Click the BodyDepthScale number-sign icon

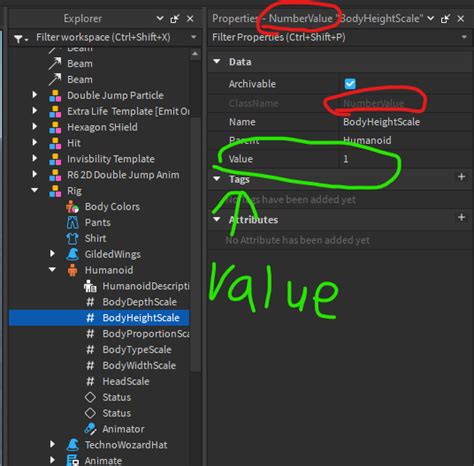click(x=90, y=302)
